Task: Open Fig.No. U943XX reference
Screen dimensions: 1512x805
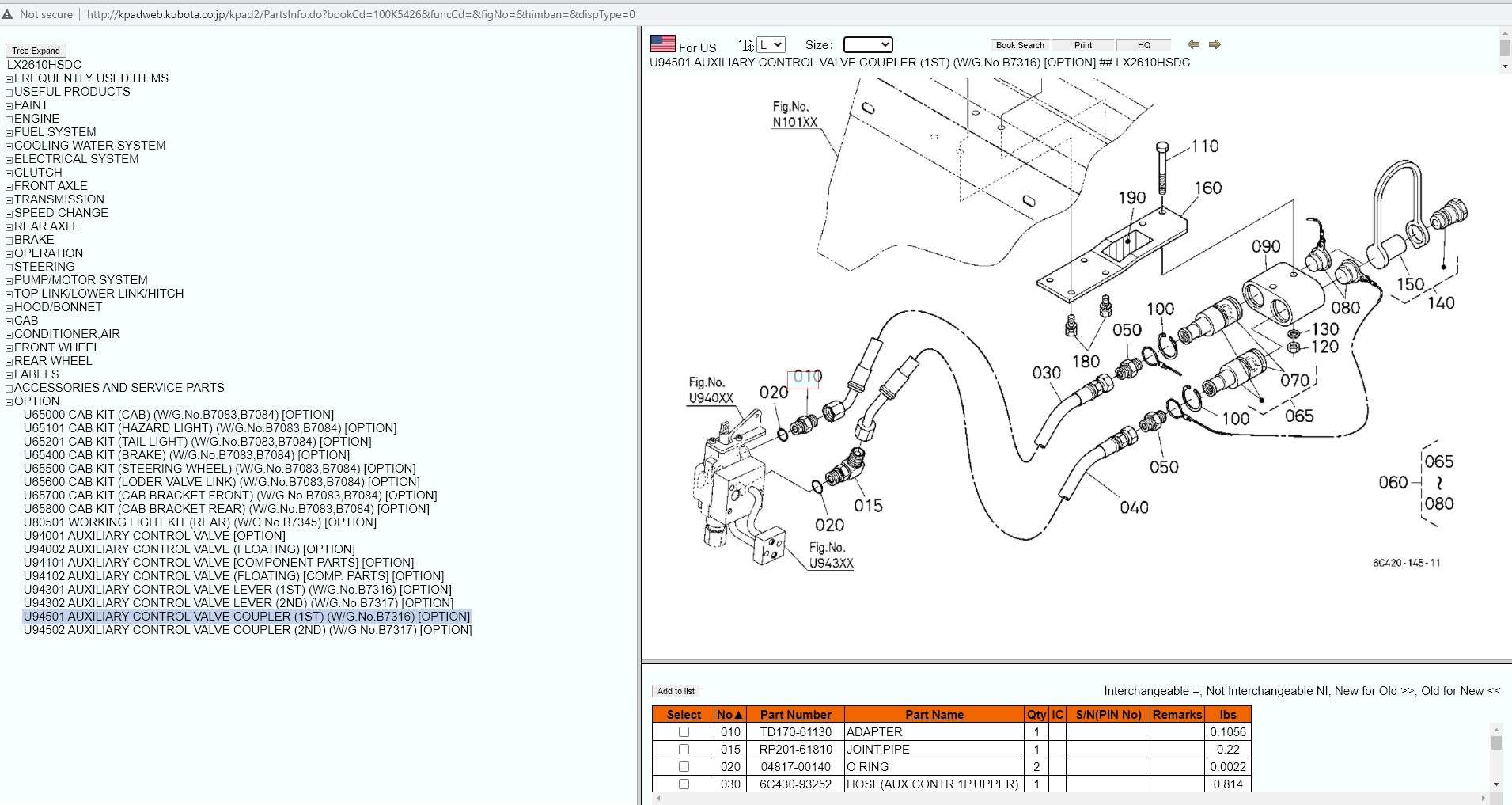Action: 831,556
